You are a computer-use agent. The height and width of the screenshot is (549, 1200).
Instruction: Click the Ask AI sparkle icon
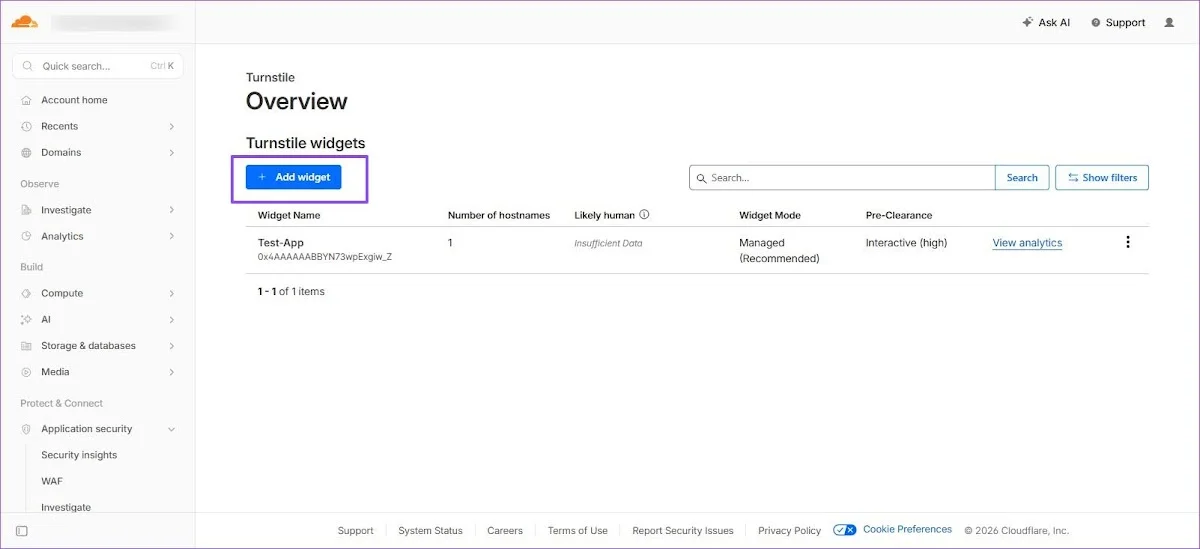point(1027,22)
